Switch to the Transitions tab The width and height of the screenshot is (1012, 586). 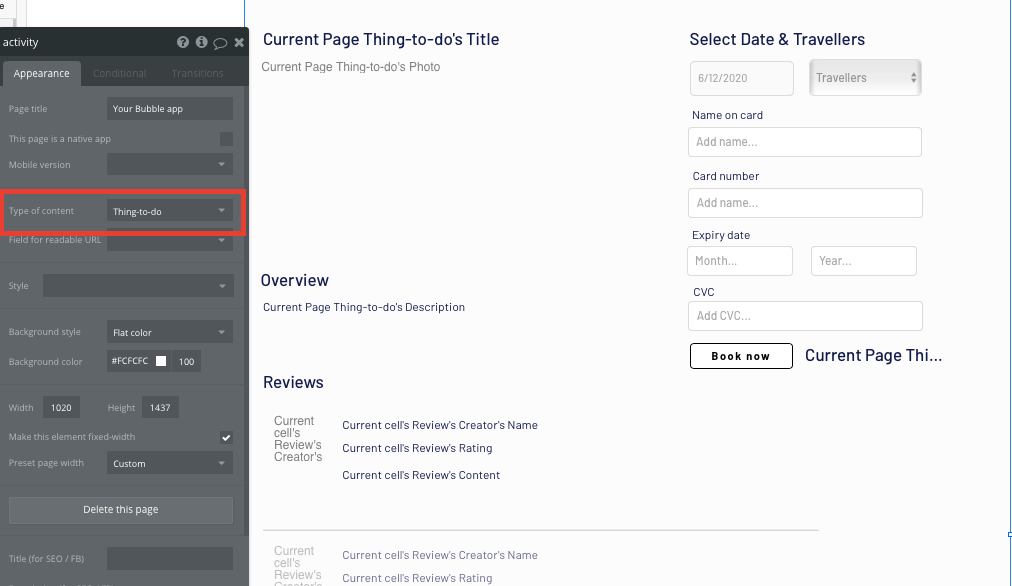(197, 73)
